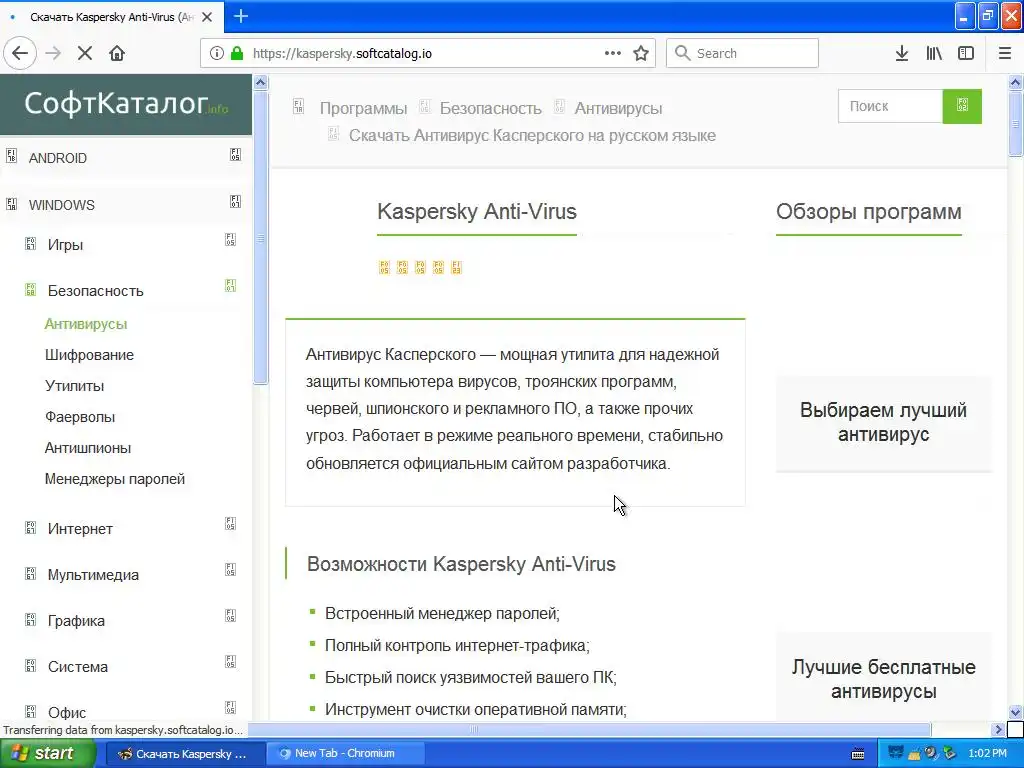Click the СофтКаталог logo

click(126, 104)
